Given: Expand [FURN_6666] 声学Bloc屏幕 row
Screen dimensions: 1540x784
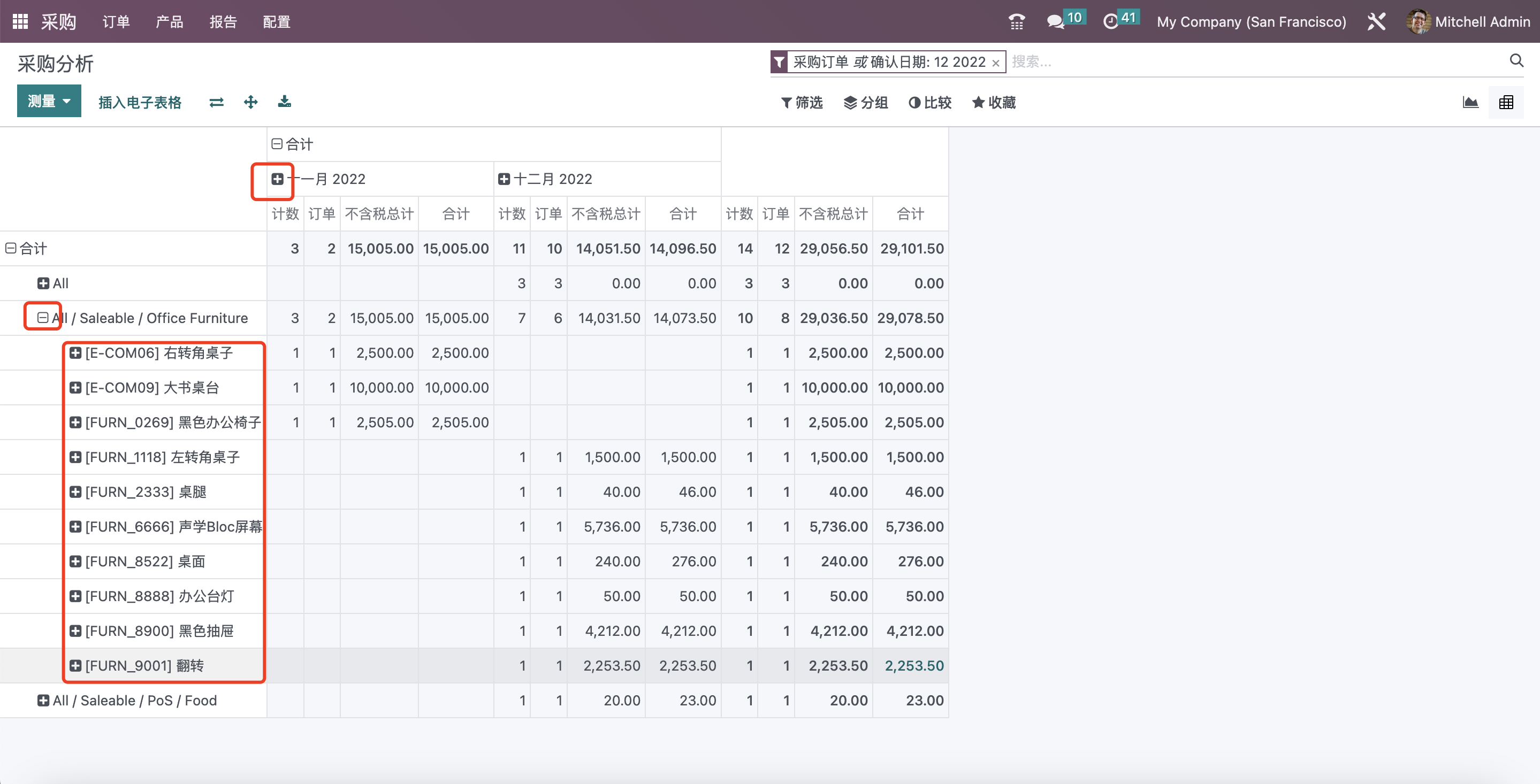Looking at the screenshot, I should click(75, 526).
